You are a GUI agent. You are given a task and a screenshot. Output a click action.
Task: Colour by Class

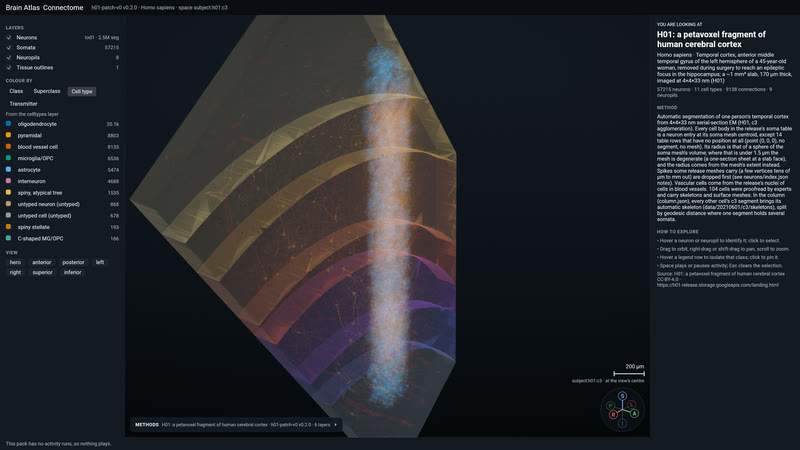point(16,91)
